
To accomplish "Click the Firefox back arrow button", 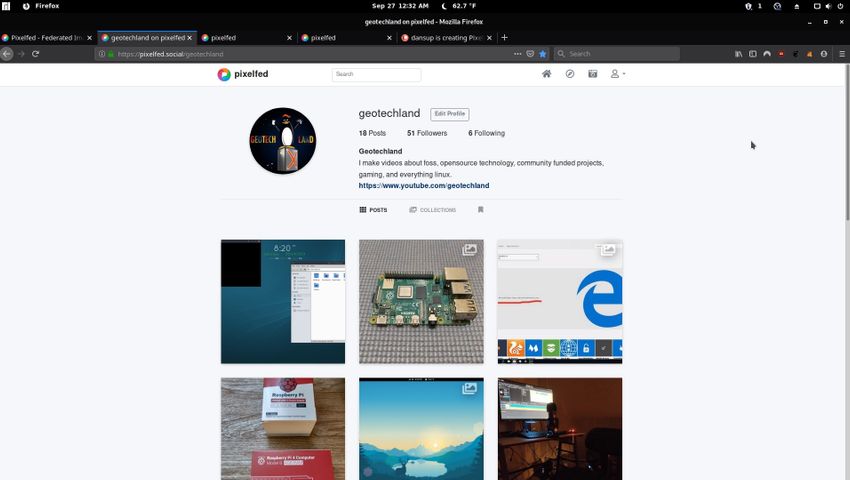I will (x=7, y=54).
